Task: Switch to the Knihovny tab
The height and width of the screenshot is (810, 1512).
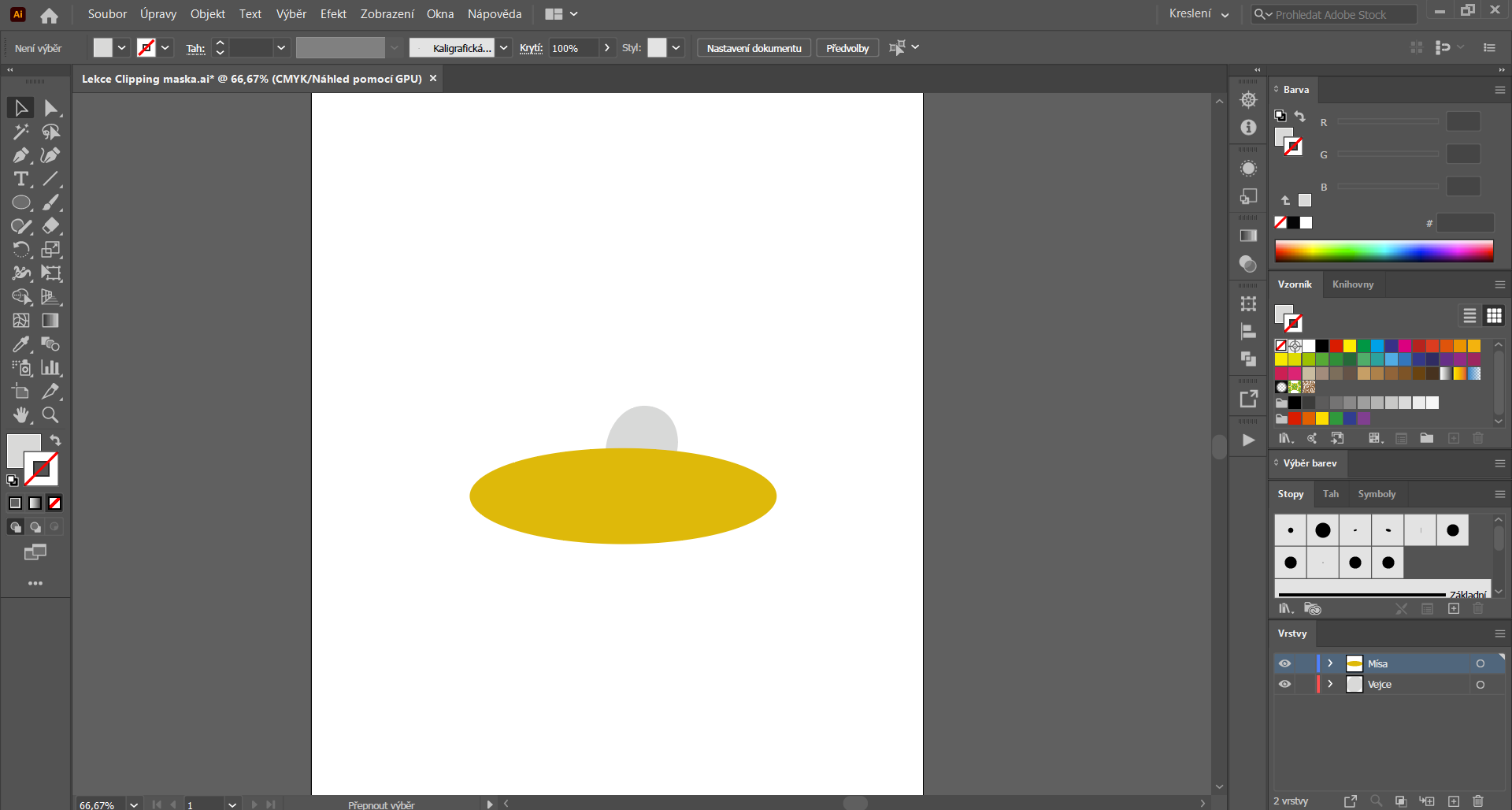Action: click(1352, 284)
